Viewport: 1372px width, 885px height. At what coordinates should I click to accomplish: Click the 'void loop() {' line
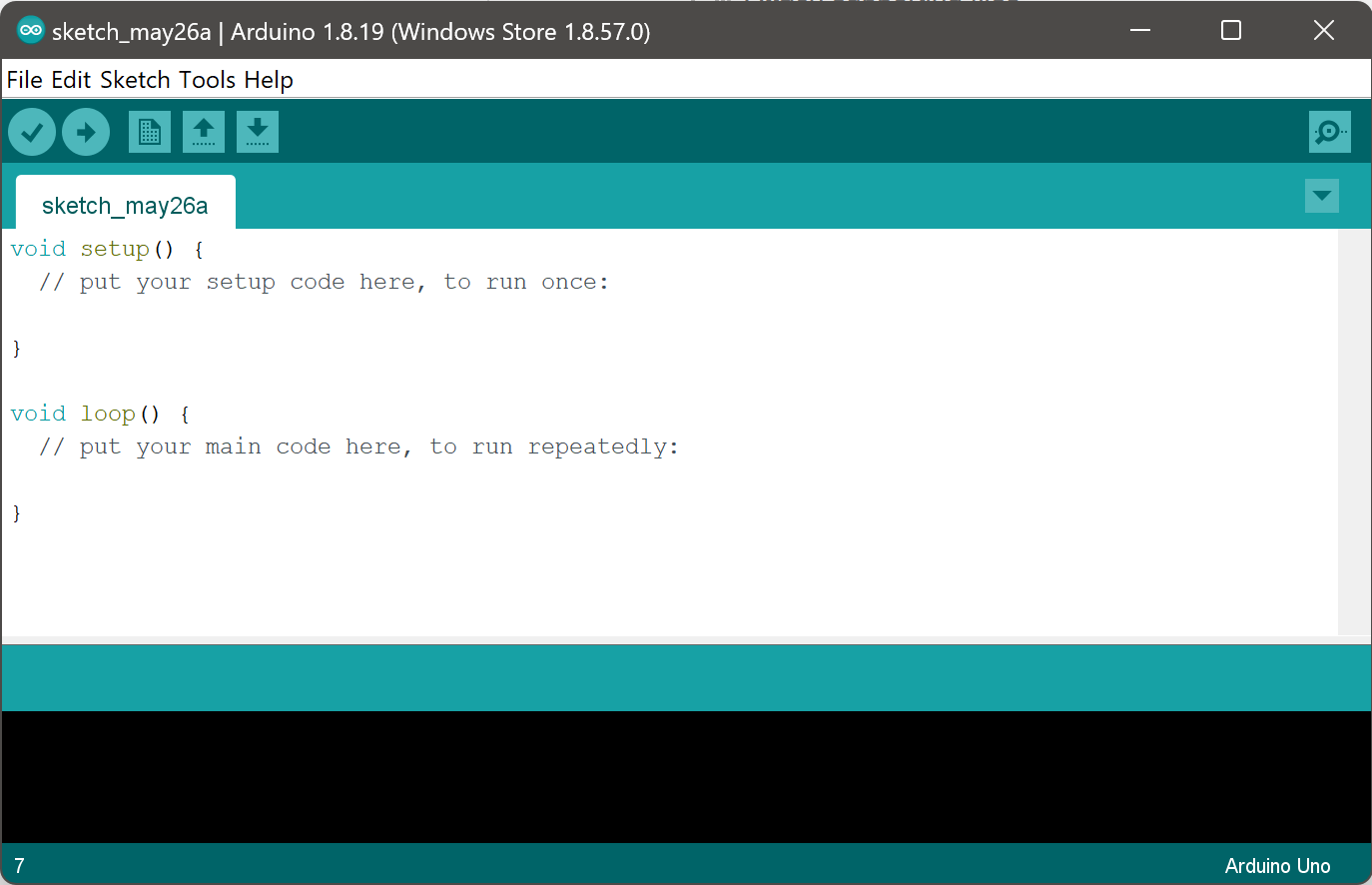point(101,415)
